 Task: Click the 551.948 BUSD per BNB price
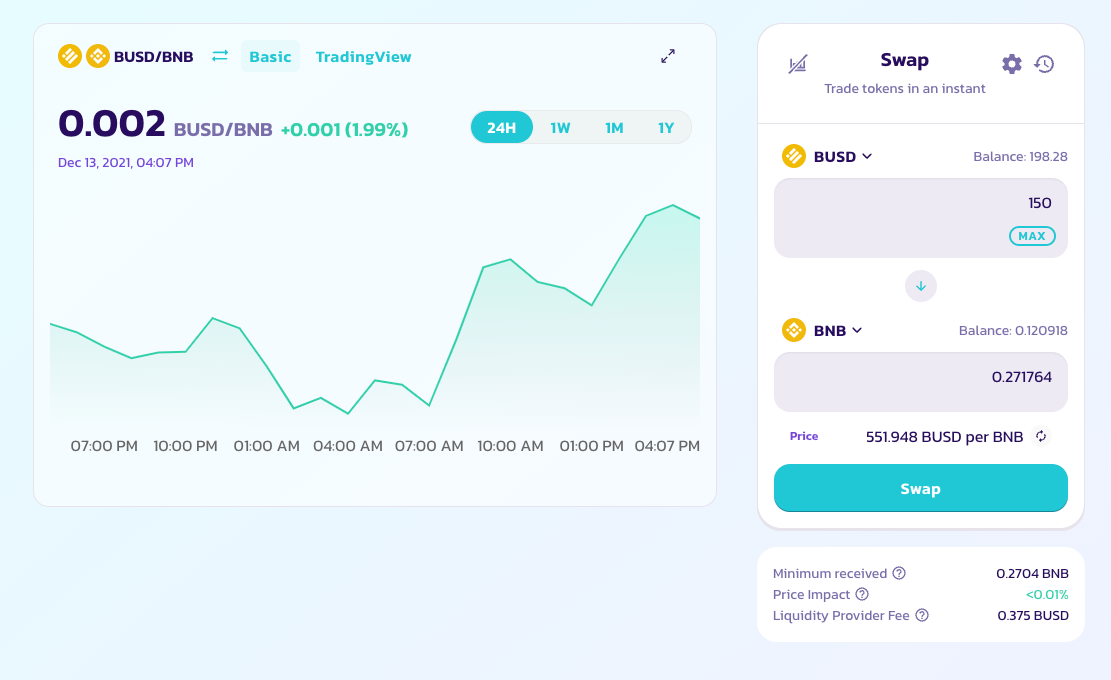[944, 437]
